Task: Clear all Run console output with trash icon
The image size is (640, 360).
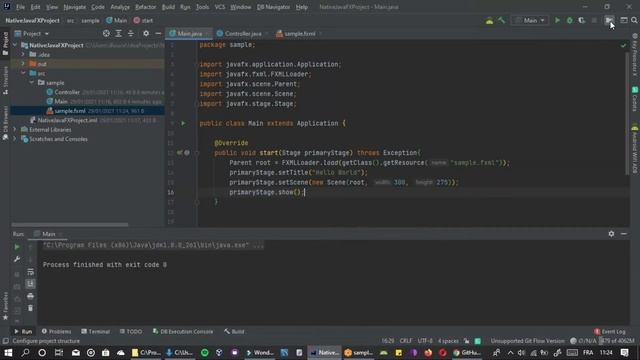Action: (x=30, y=308)
